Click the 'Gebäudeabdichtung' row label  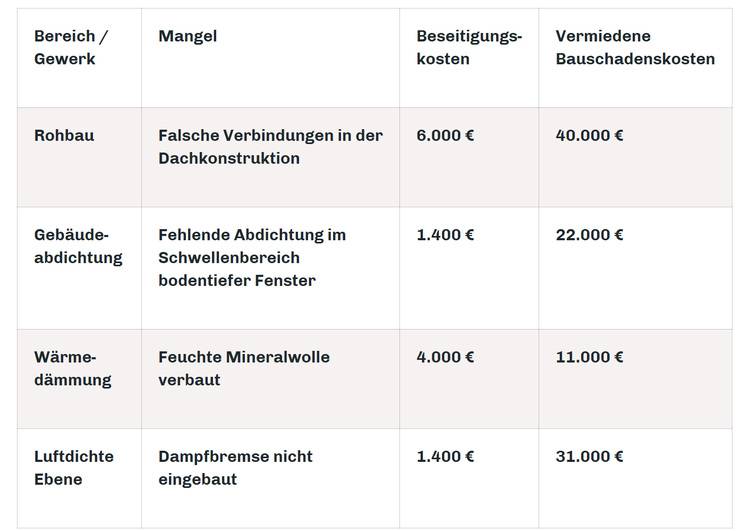pyautogui.click(x=78, y=246)
